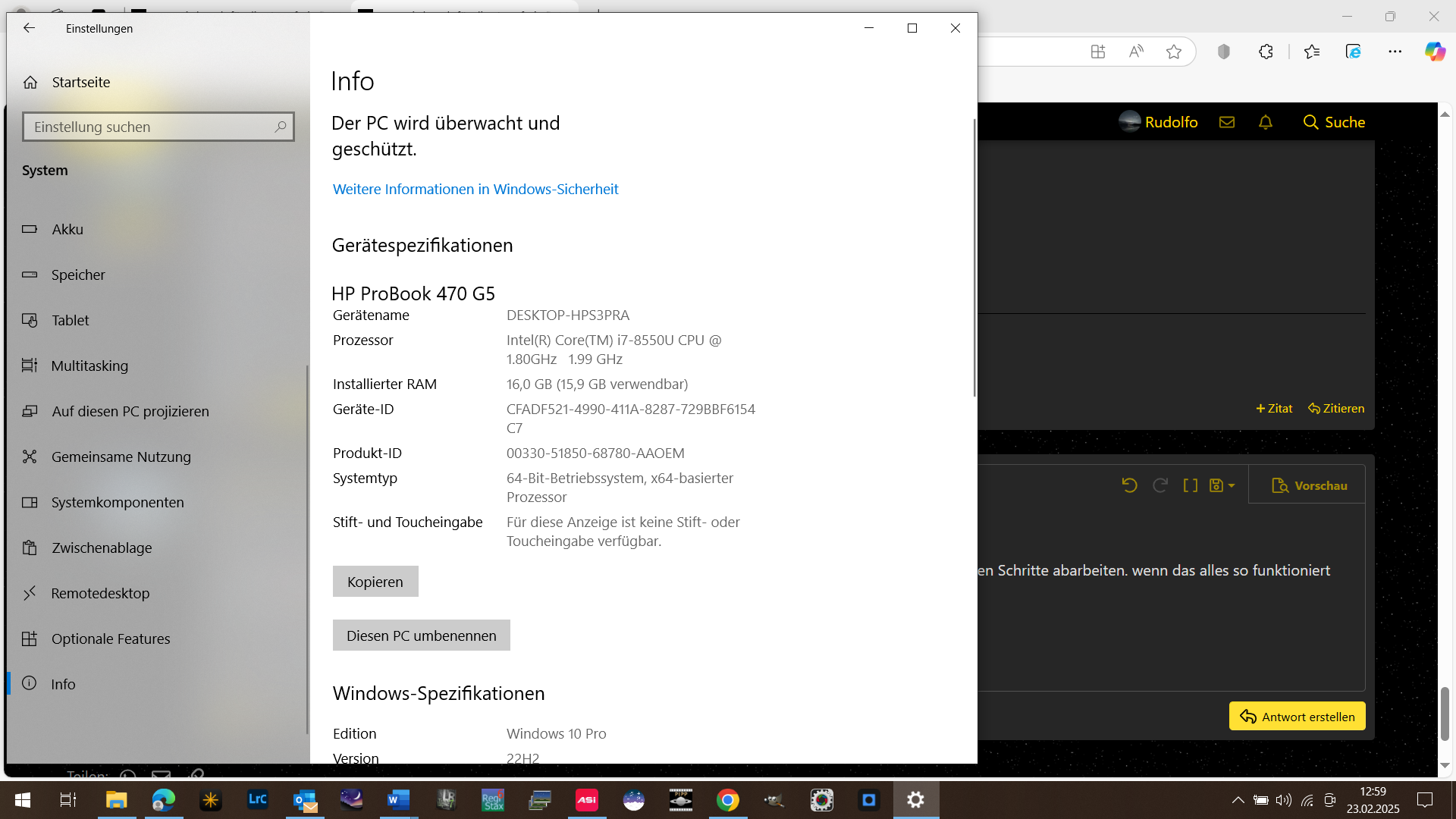Open forum messages envelope icon
Image resolution: width=1456 pixels, height=819 pixels.
click(x=1227, y=122)
